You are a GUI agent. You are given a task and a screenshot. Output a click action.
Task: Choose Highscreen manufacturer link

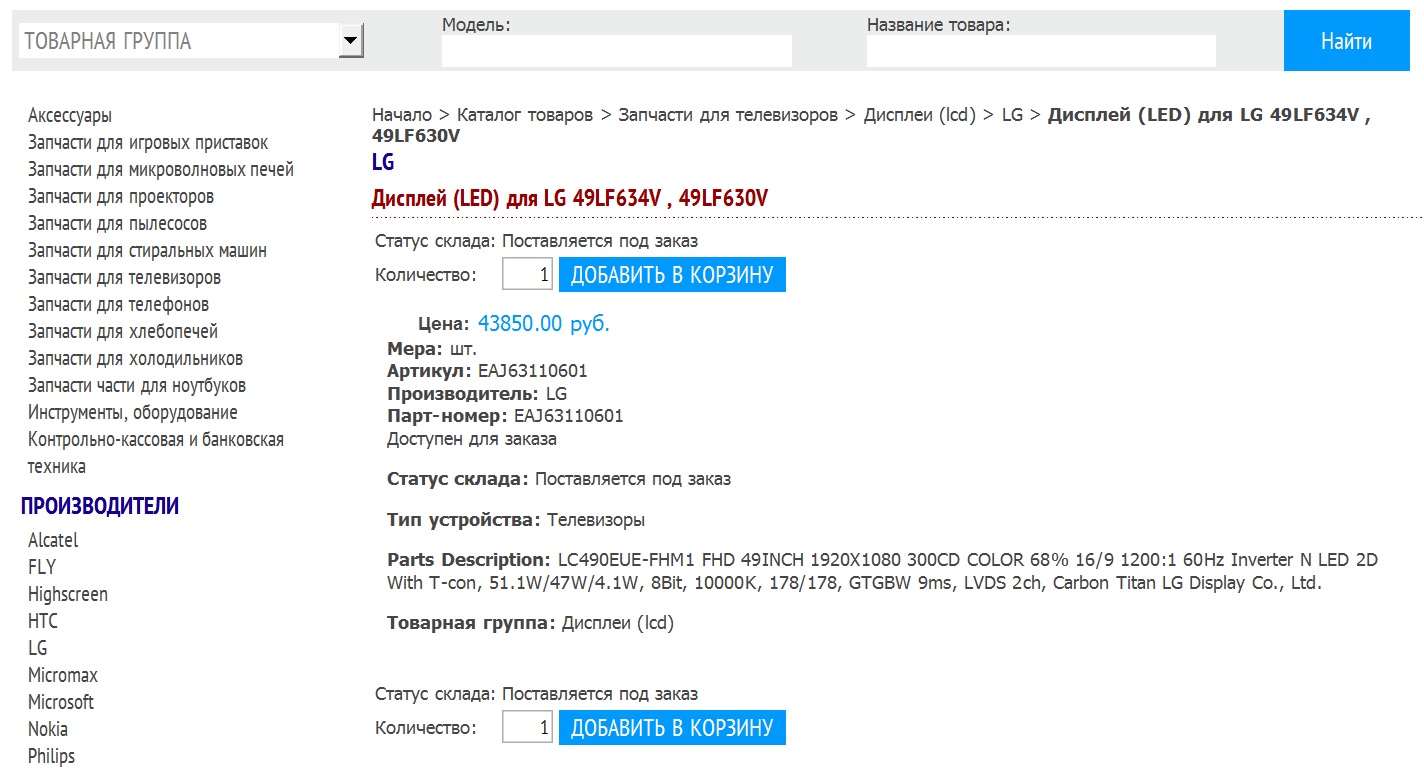tap(68, 595)
